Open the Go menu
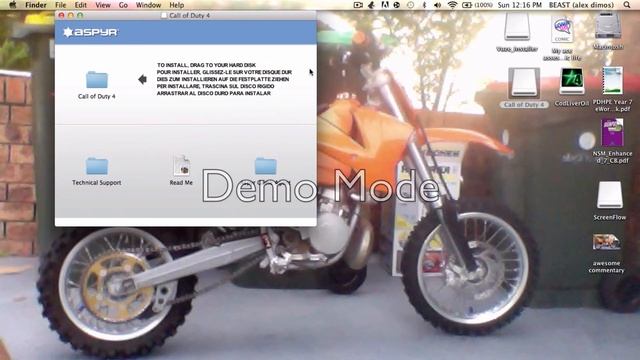640x360 pixels. 123,5
